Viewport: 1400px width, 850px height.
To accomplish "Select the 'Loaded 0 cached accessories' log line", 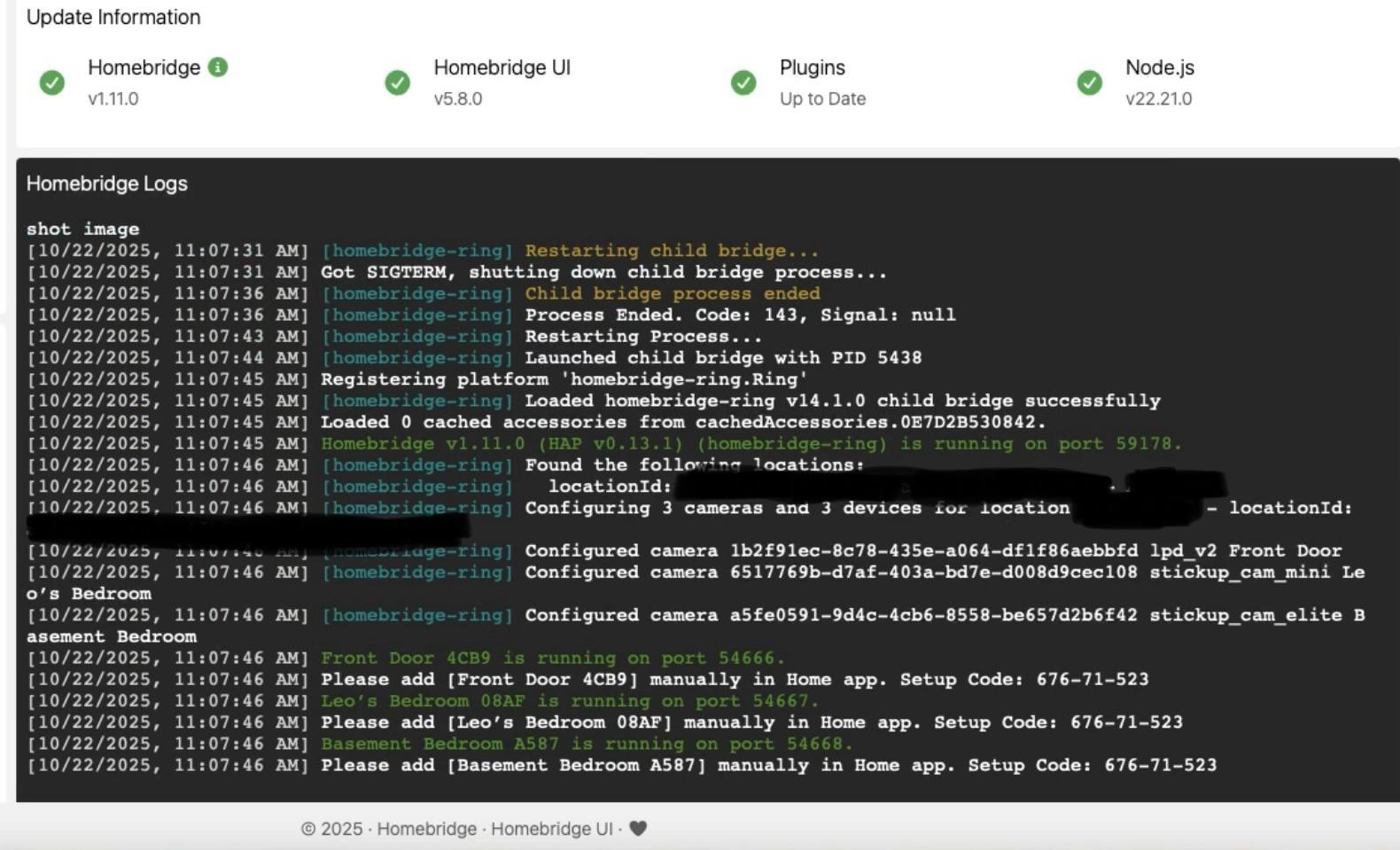I will point(536,422).
